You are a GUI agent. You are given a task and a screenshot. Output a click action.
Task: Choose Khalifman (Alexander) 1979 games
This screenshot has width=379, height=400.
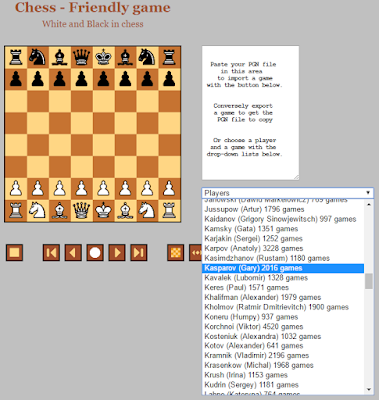pyautogui.click(x=283, y=297)
